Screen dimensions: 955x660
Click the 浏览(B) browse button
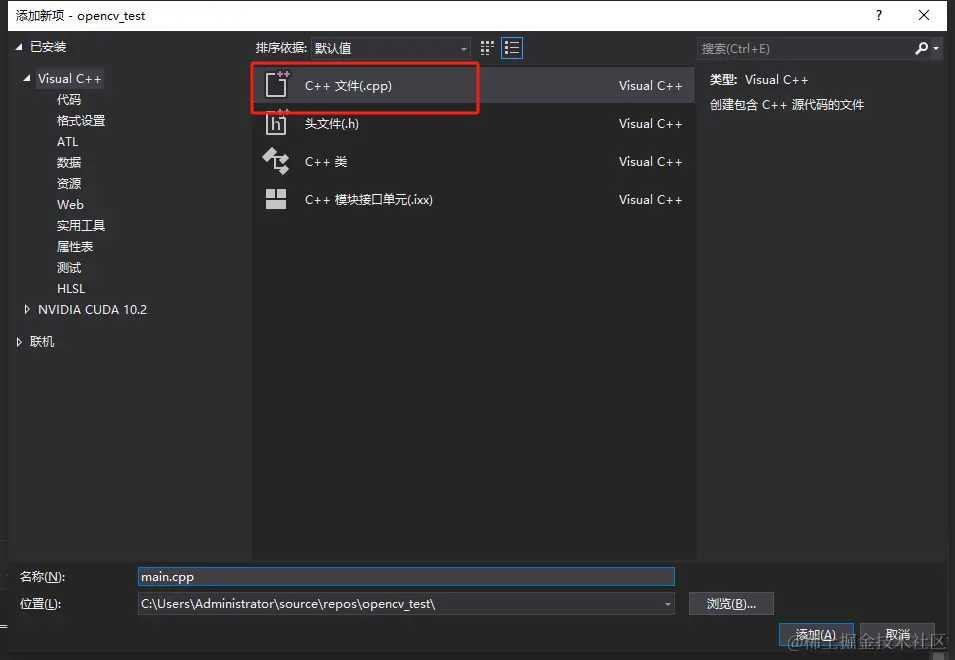tap(731, 603)
